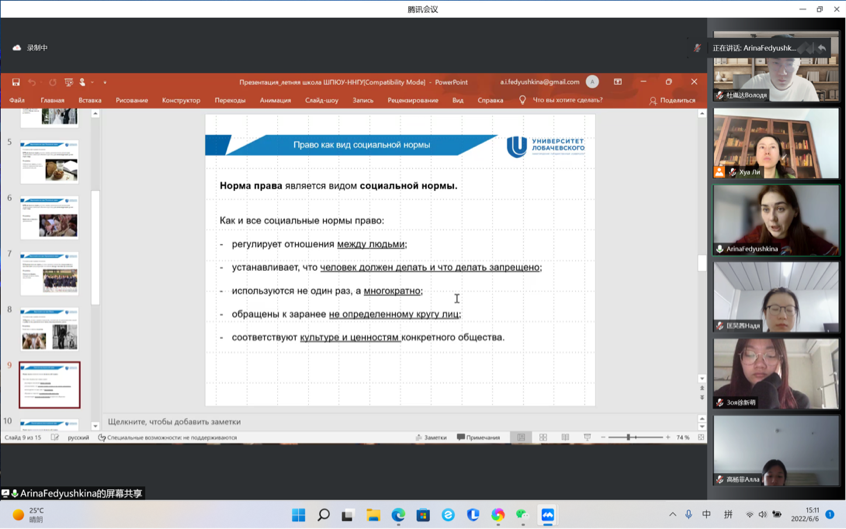This screenshot has height=529, width=846.
Task: Toggle the Примечания comments pane
Action: click(478, 437)
